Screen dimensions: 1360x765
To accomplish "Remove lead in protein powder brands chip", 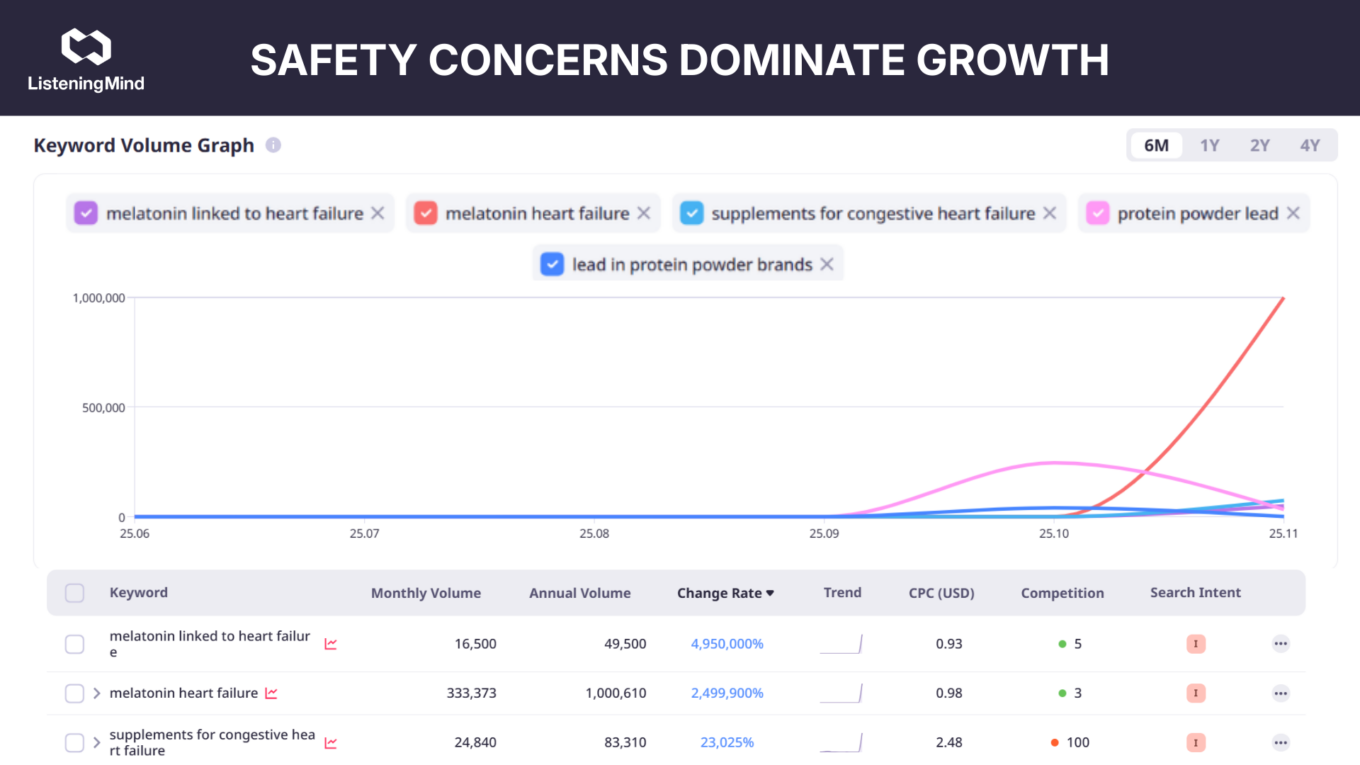I will tap(827, 264).
